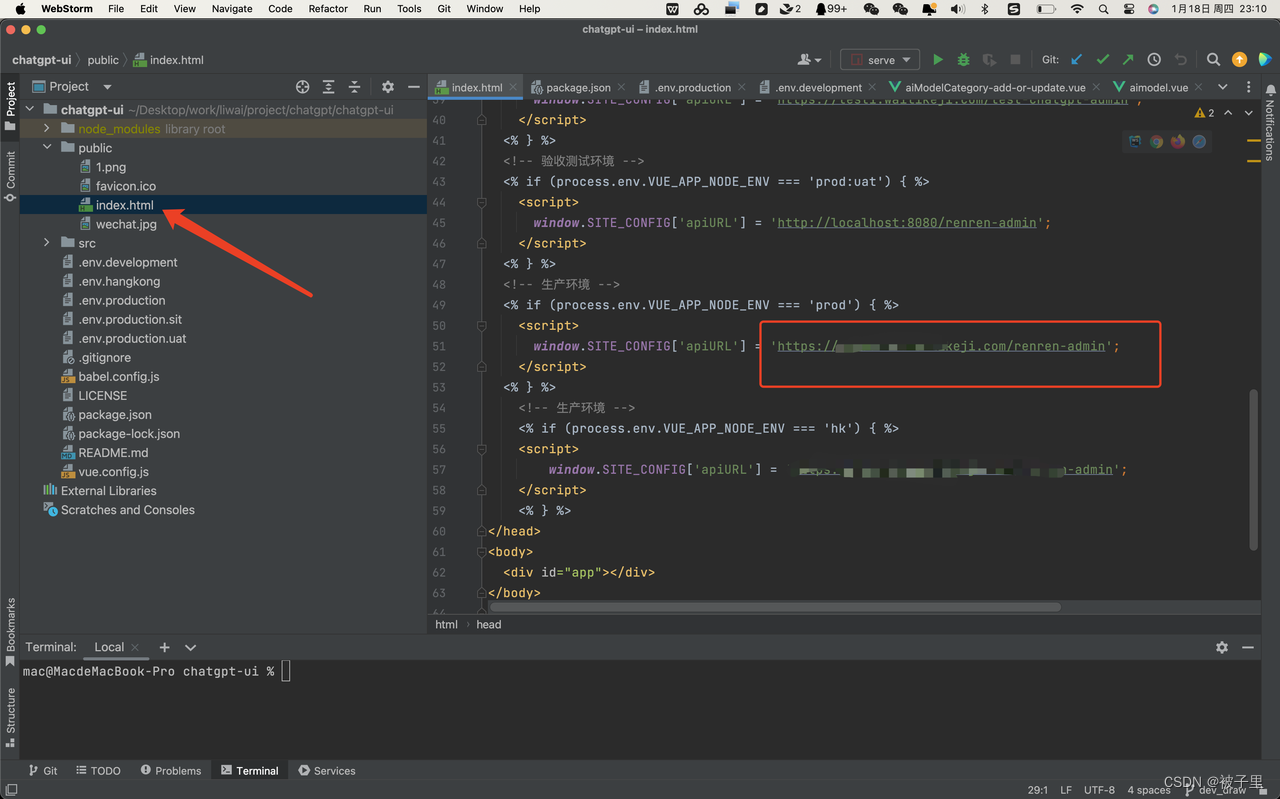
Task: Collapse the public folder
Action: [x=47, y=148]
